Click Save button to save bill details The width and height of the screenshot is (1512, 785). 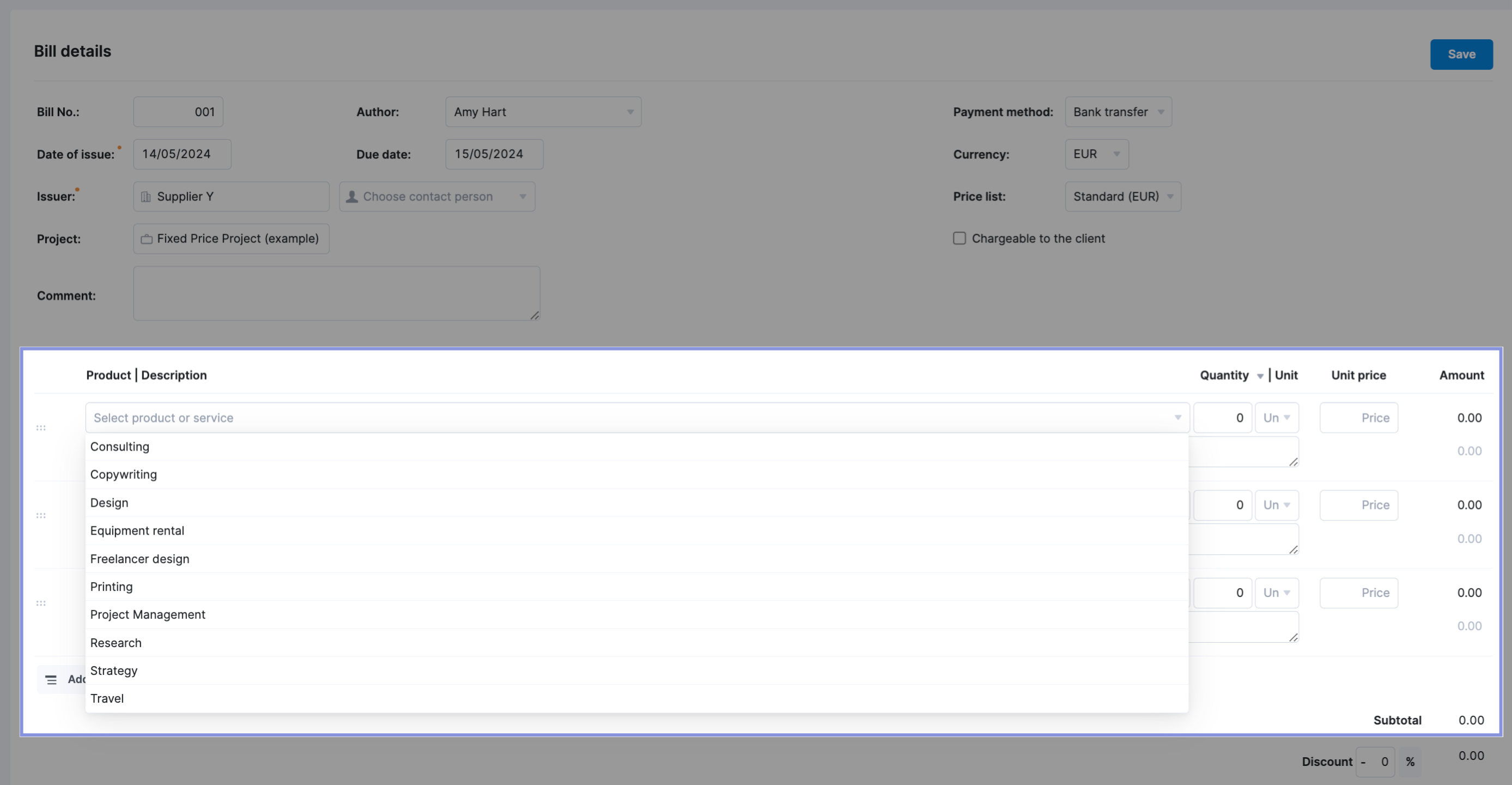click(x=1462, y=54)
